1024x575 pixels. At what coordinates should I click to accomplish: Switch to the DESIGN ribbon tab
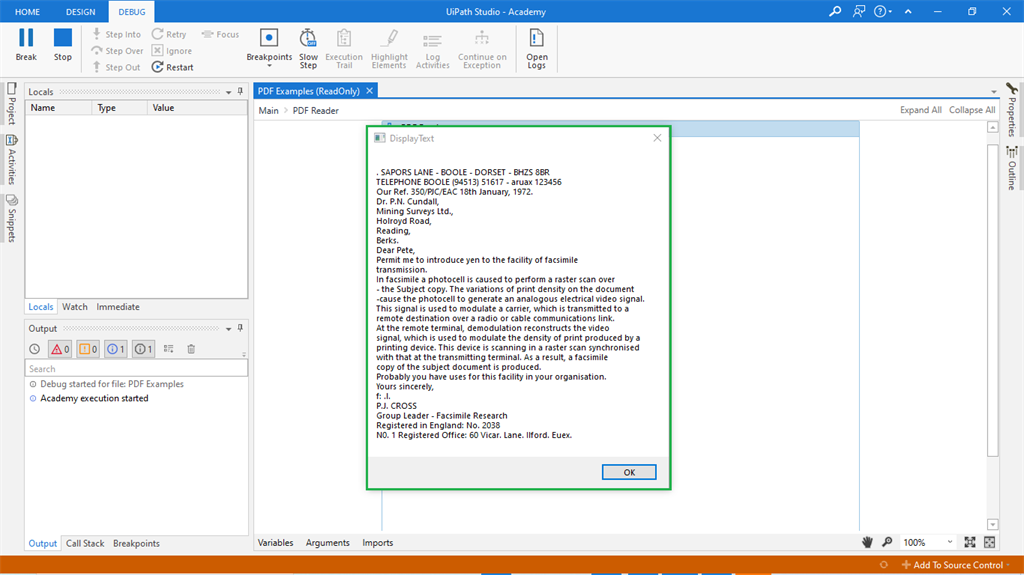click(80, 12)
